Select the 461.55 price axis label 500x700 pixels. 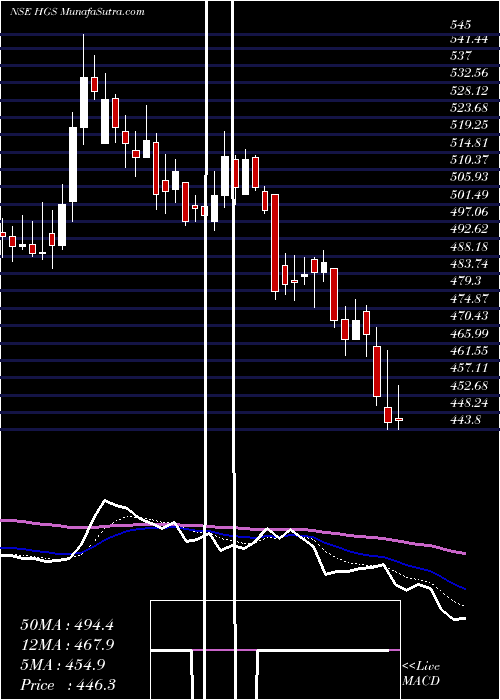pyautogui.click(x=469, y=350)
